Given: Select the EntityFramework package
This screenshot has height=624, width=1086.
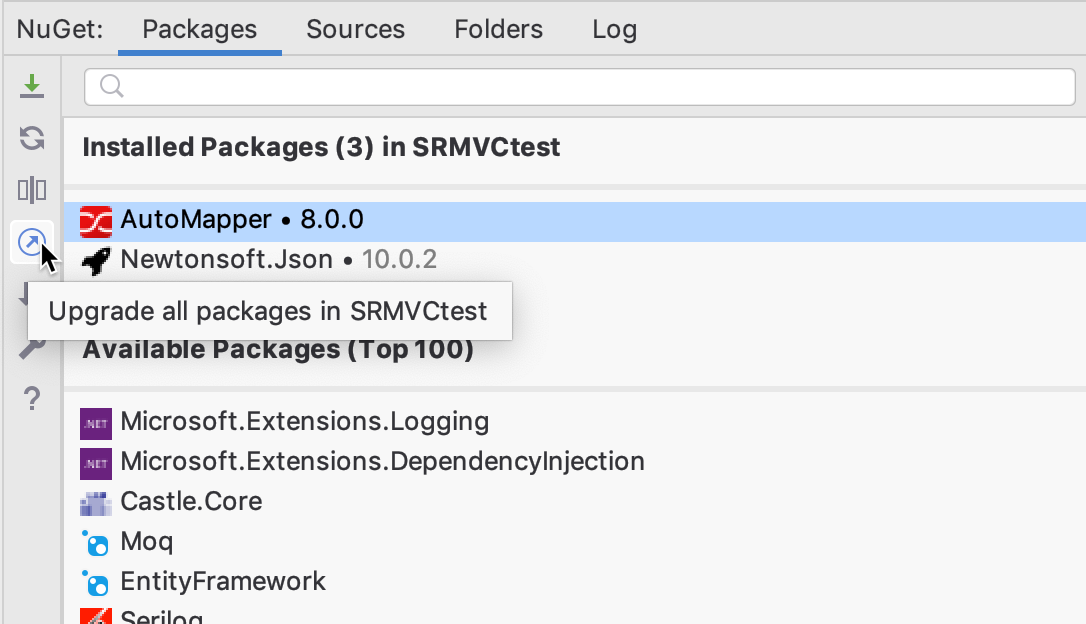Looking at the screenshot, I should (x=223, y=582).
